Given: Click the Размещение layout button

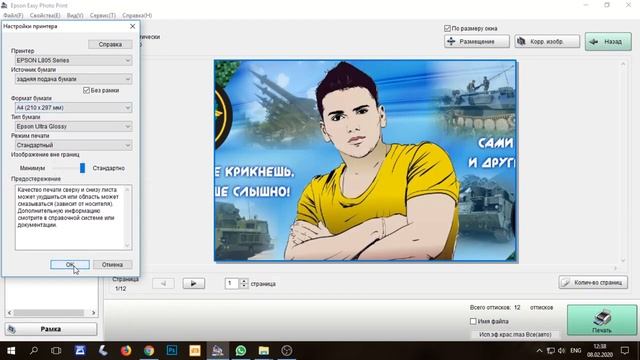Looking at the screenshot, I should pyautogui.click(x=477, y=41).
